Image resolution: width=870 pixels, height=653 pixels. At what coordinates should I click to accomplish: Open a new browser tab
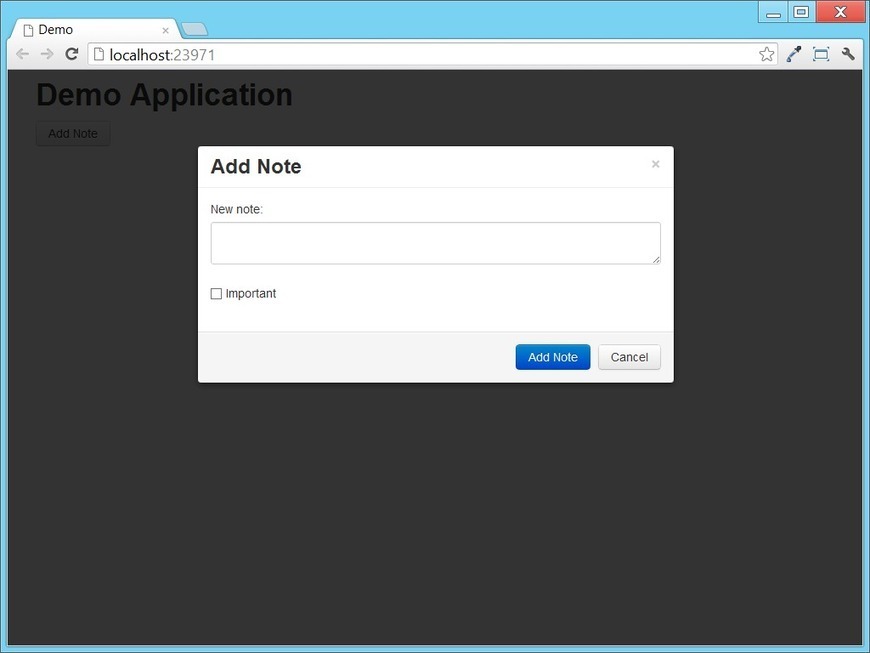click(194, 29)
